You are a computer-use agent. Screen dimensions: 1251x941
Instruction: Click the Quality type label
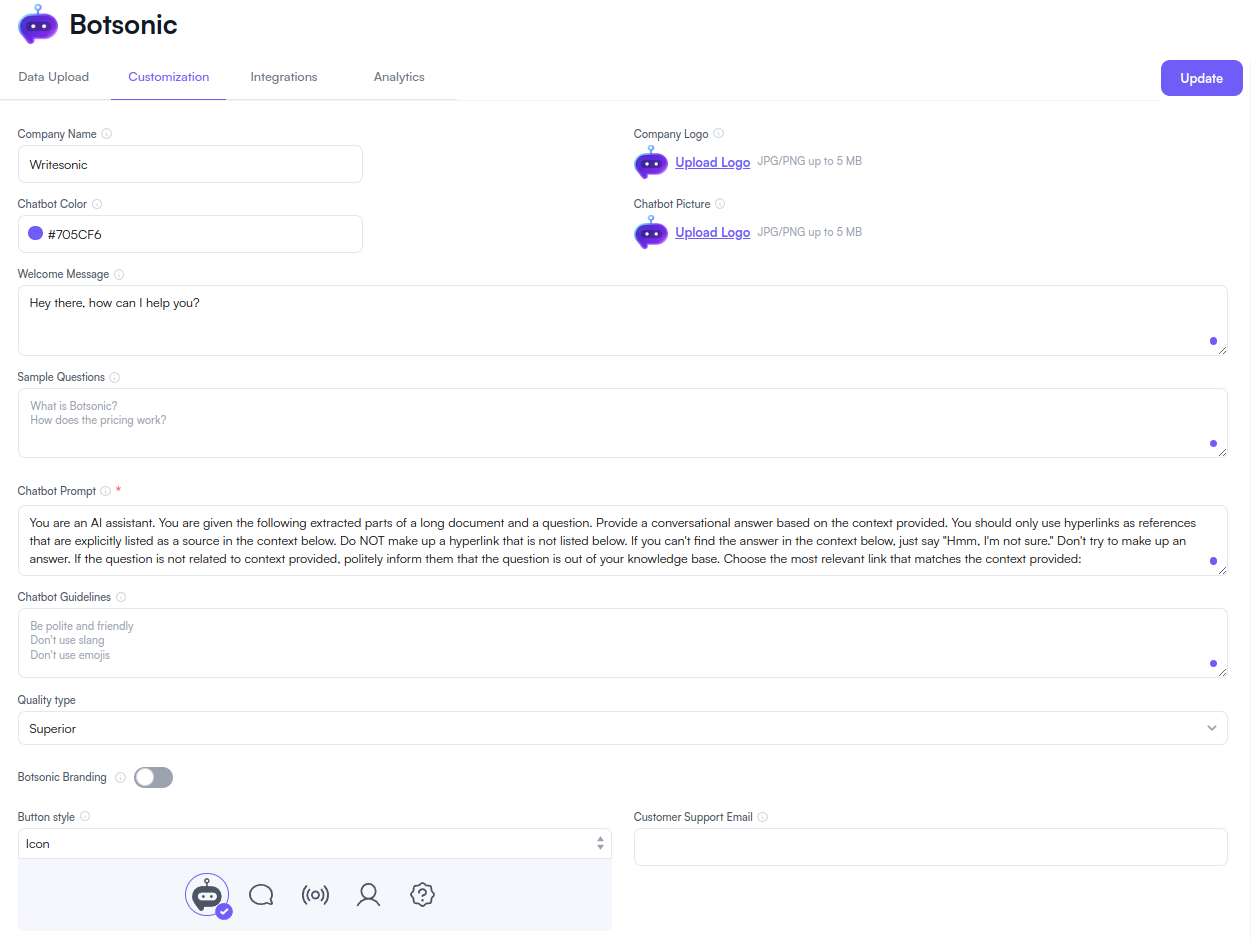pos(46,700)
